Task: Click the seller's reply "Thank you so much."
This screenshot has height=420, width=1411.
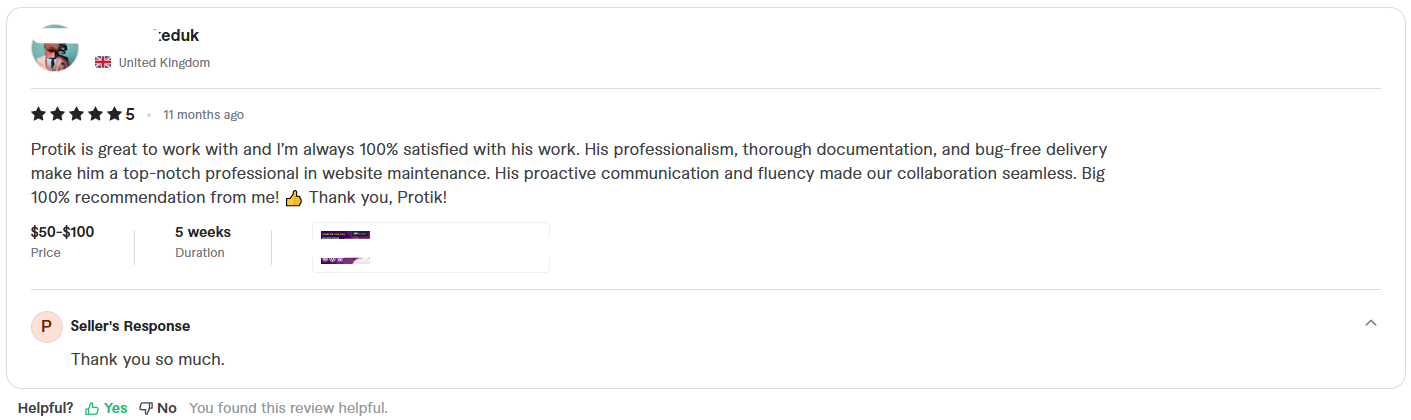Action: coord(148,359)
